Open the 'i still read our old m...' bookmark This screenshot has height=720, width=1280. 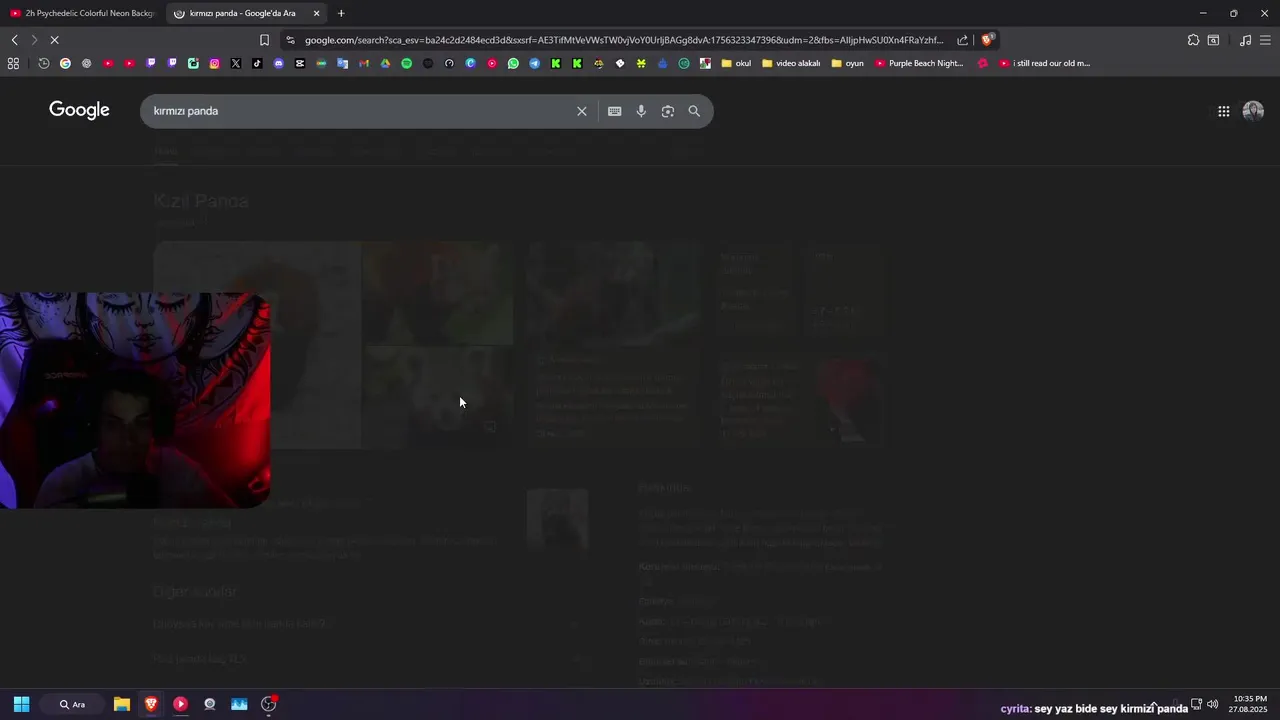[1045, 63]
